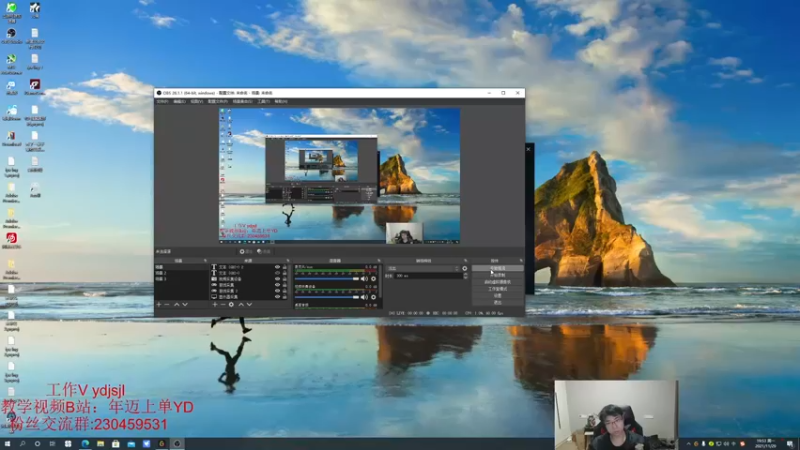This screenshot has width=800, height=450.
Task: Open the Scene Collection menu in OBS
Action: click(242, 101)
